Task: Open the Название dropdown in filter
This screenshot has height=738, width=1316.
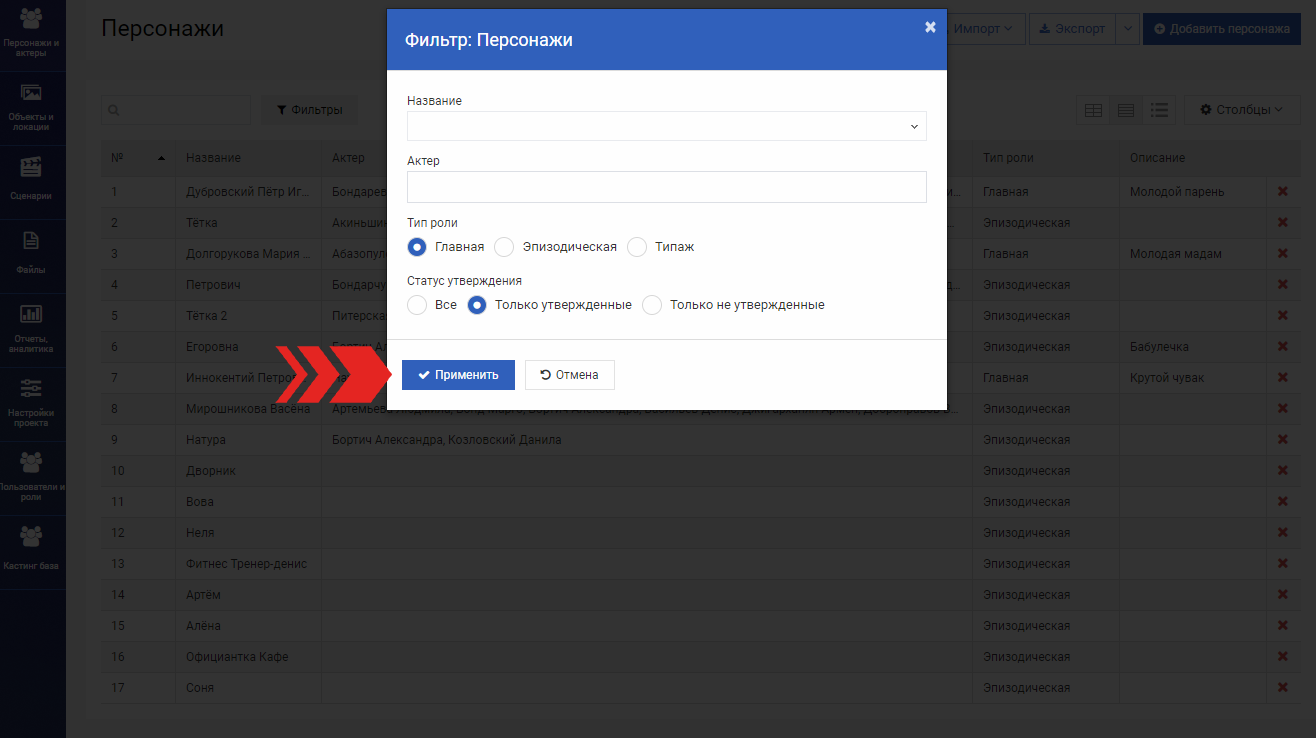Action: (667, 126)
